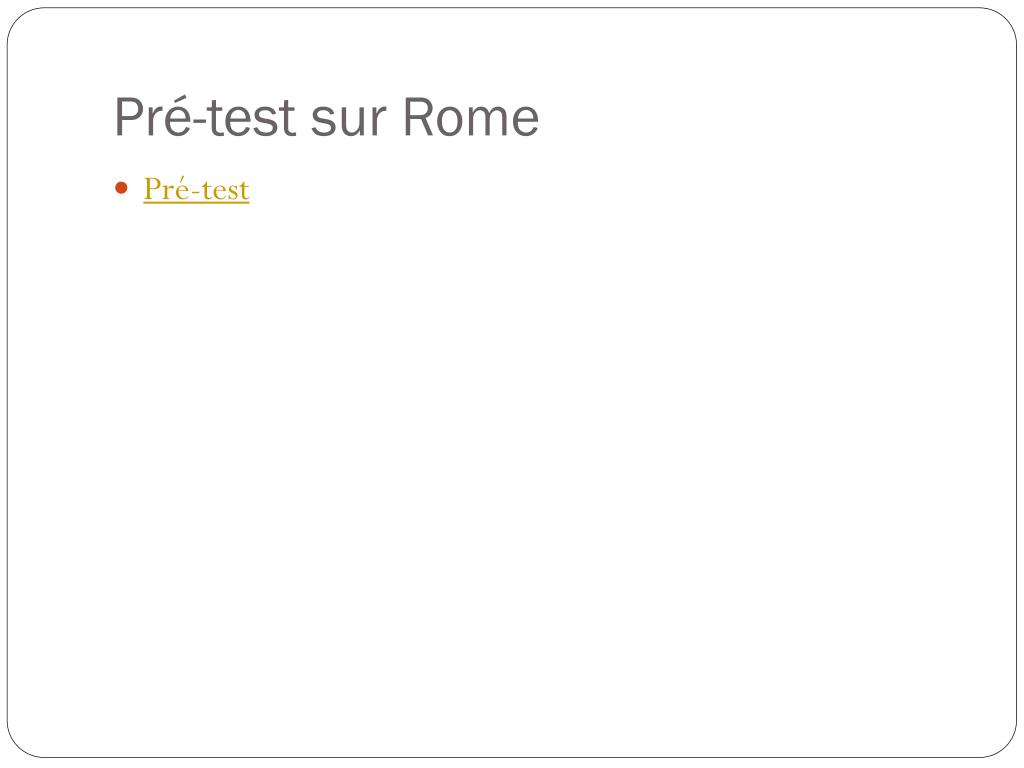Image resolution: width=1024 pixels, height=768 pixels.
Task: Click the bottom border line of the slide
Action: 512,757
